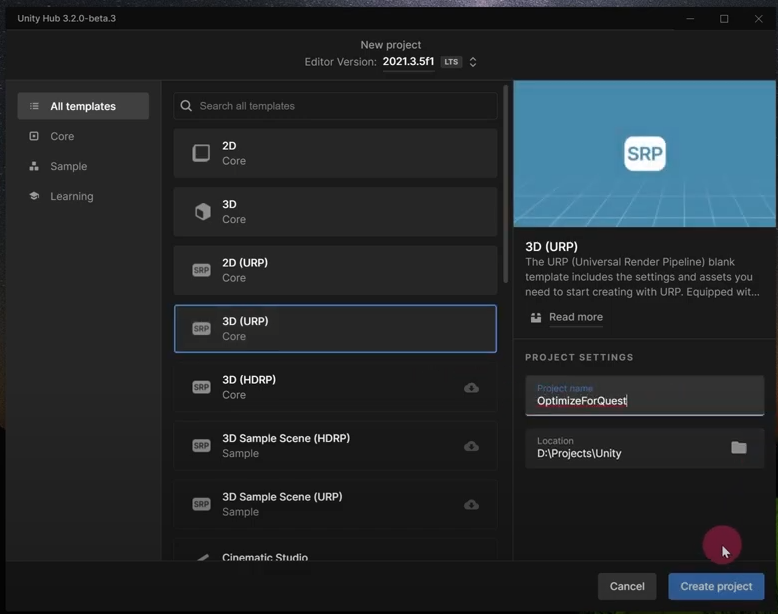Select the 3D (URP) template

click(x=335, y=329)
